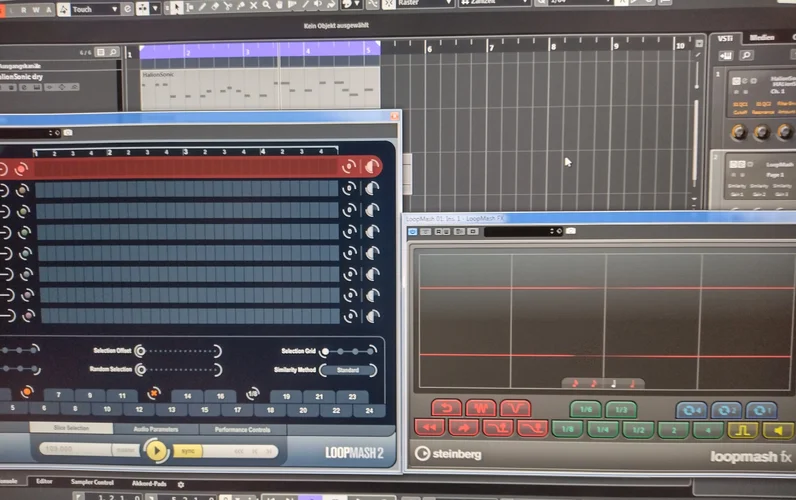Switch to the VSTi tab in right zone

(x=725, y=38)
